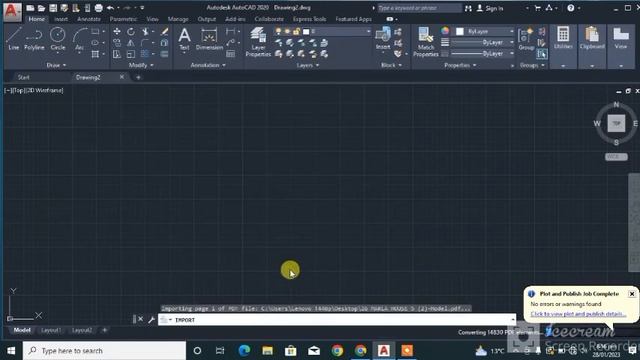Viewport: 640px width, 360px height.
Task: Open the object color ByLayer dropdown
Action: point(485,31)
